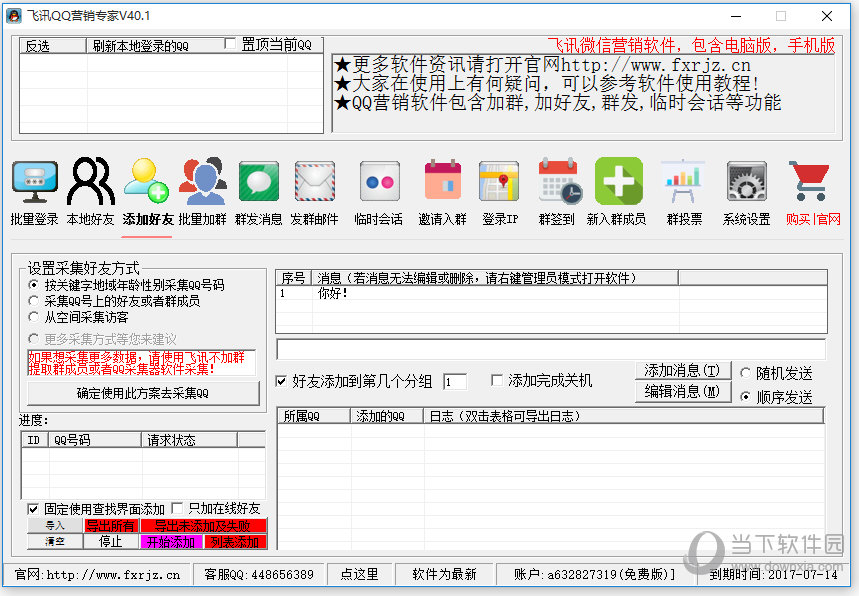Viewport: 859px width, 596px height.
Task: Enable 只加在线好友 checkbox
Action: pyautogui.click(x=177, y=508)
